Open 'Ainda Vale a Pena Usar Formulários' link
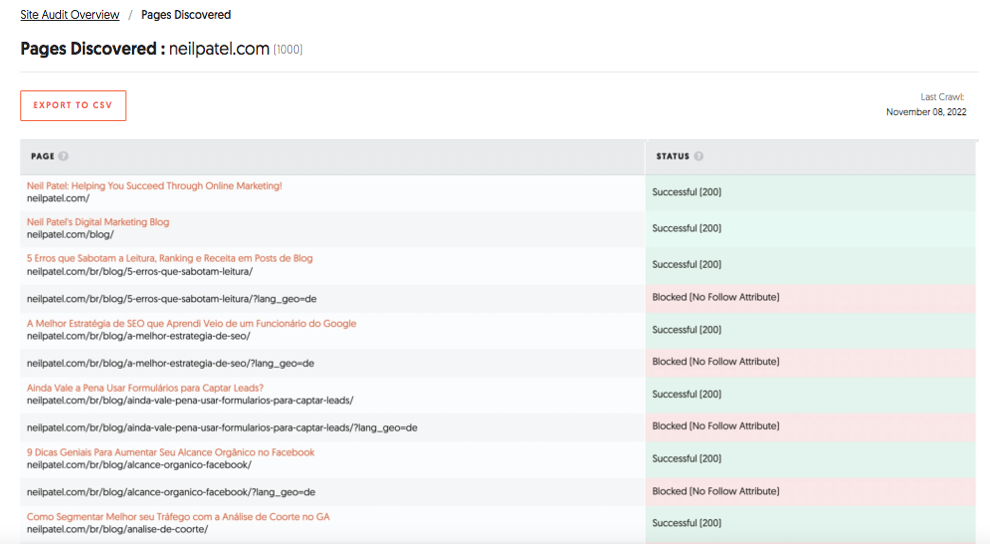 (145, 388)
